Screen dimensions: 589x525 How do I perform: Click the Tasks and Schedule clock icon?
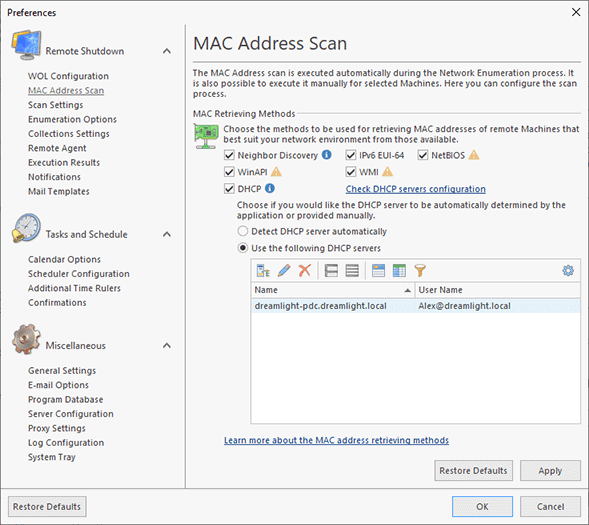[x=26, y=228]
